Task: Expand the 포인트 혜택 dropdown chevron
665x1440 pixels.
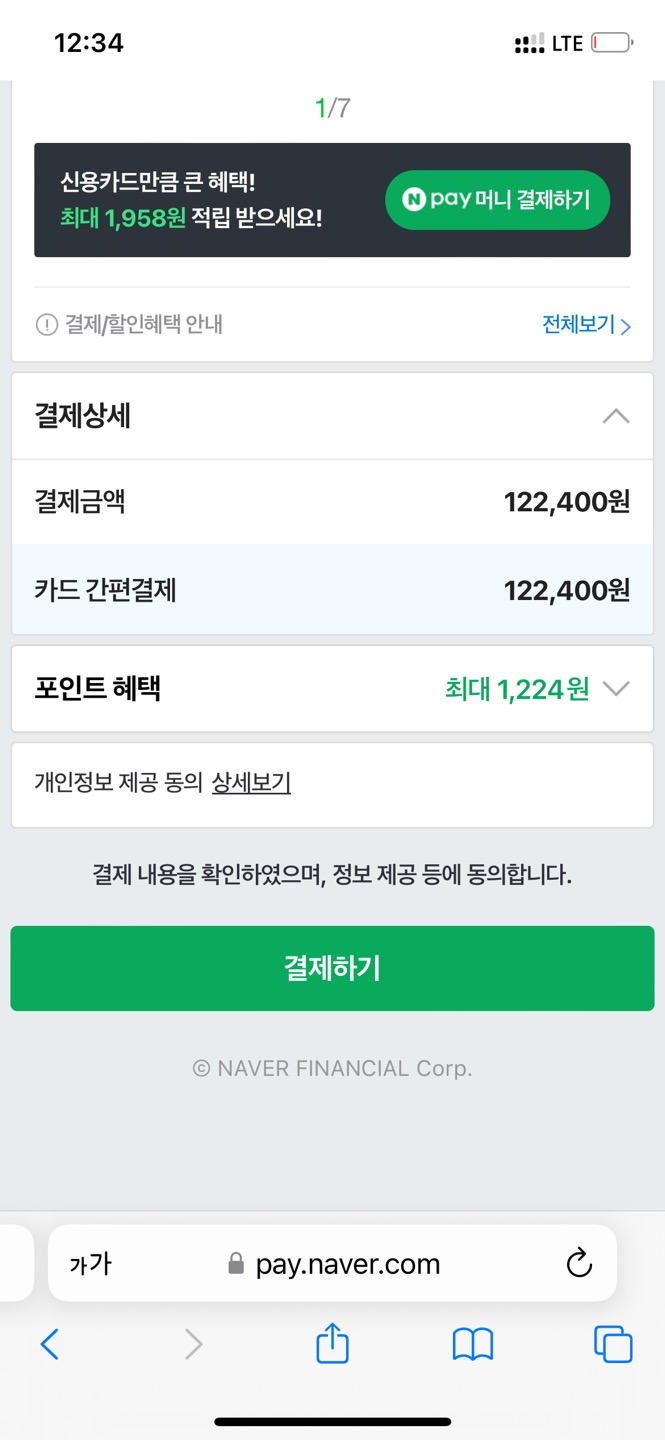Action: pyautogui.click(x=616, y=689)
